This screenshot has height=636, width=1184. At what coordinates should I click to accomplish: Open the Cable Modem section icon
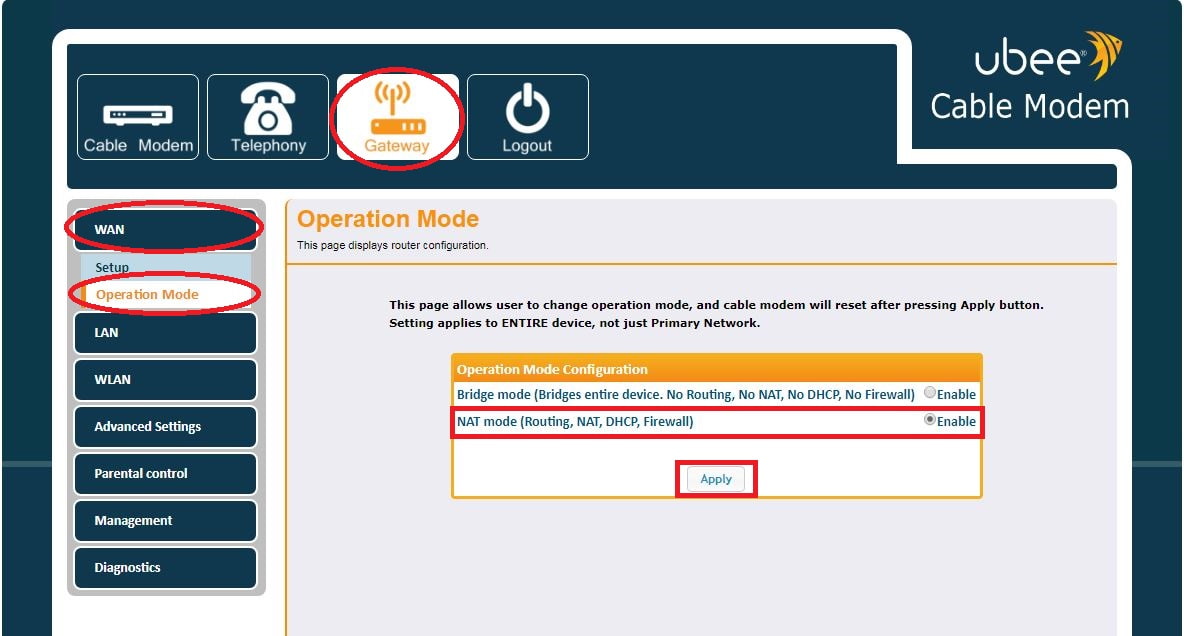point(138,117)
